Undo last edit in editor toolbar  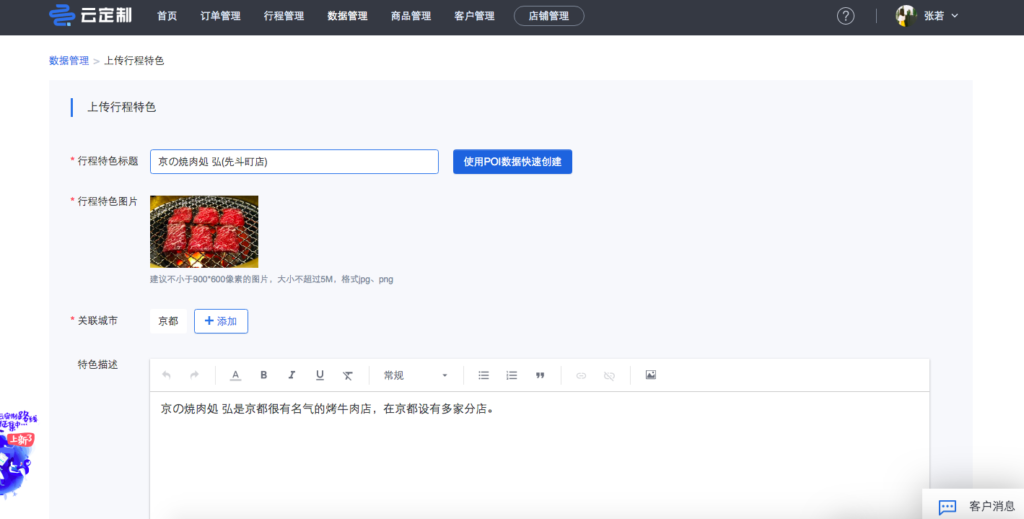pos(167,375)
